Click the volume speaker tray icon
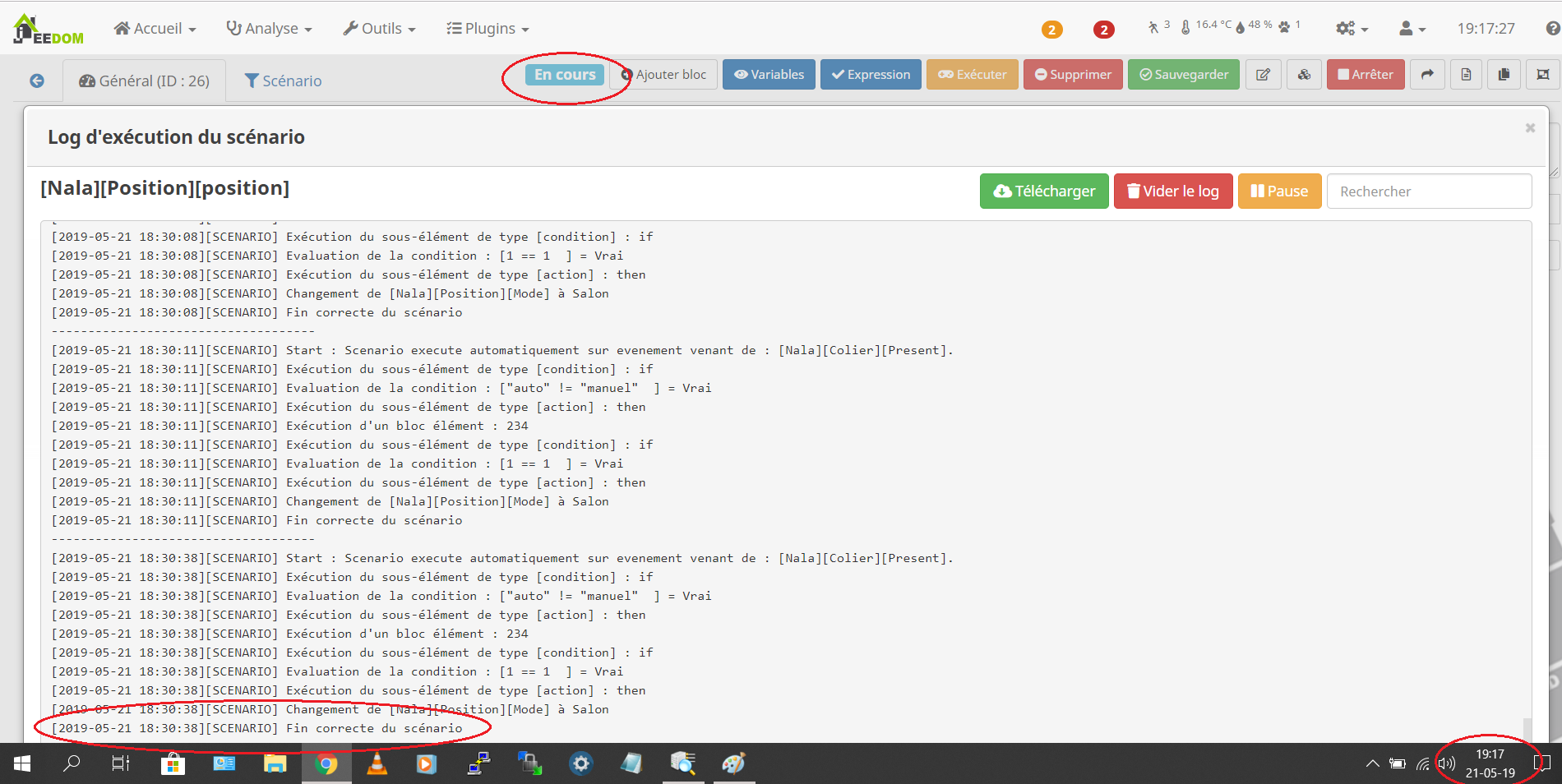This screenshot has height=784, width=1562. (x=1446, y=764)
